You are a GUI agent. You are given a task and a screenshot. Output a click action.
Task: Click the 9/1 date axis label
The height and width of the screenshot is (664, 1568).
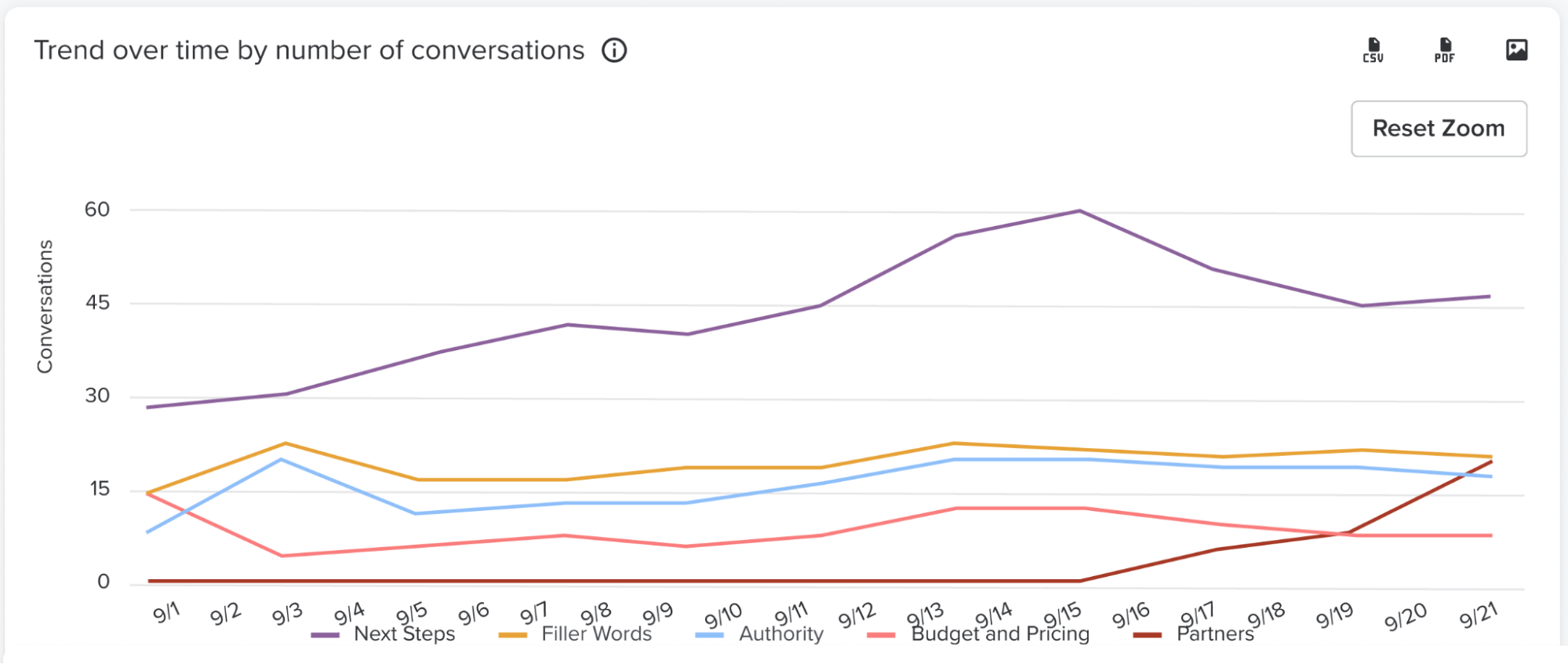[166, 613]
